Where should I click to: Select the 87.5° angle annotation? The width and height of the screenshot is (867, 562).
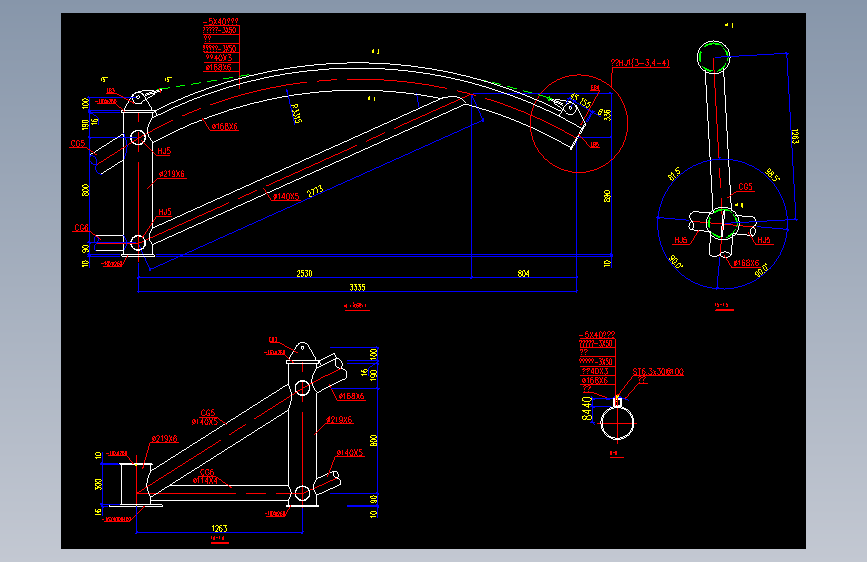[674, 174]
